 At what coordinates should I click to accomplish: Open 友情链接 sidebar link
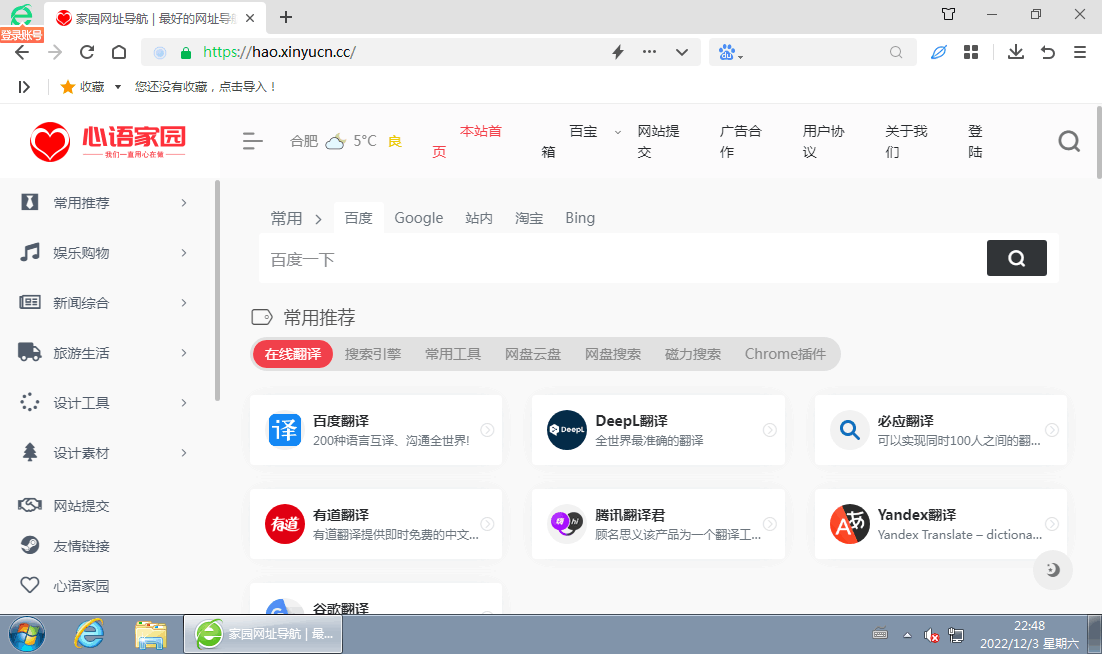(x=81, y=546)
